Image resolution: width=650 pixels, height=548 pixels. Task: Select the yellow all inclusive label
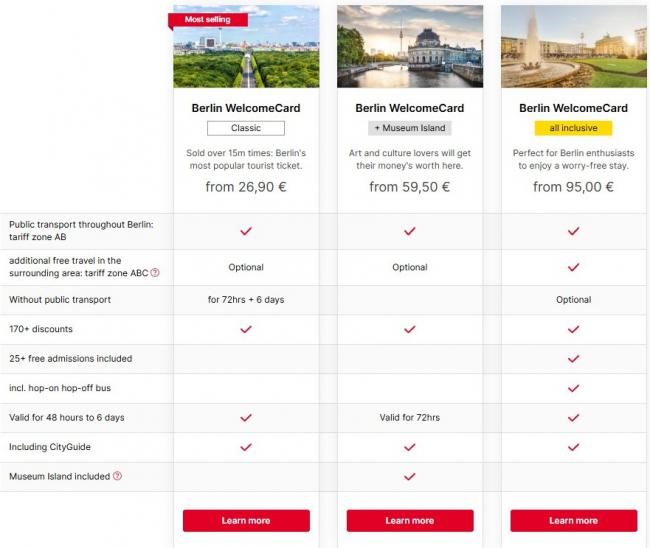573,128
